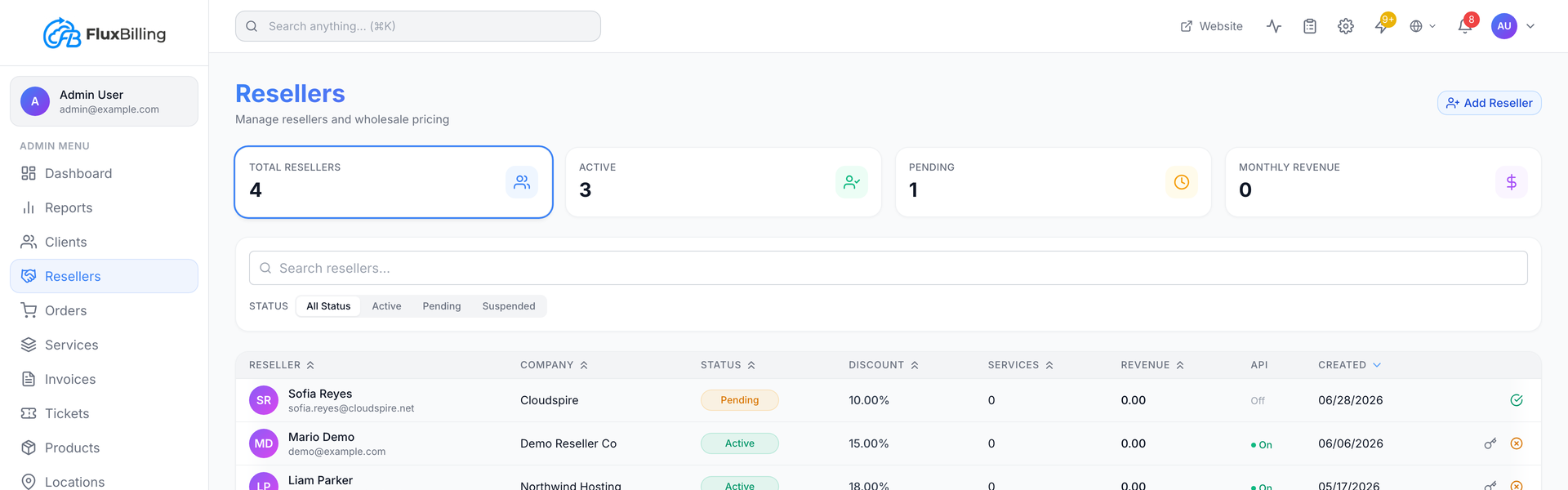This screenshot has height=490, width=1568.
Task: Focus the Search resellers field
Action: pos(889,268)
